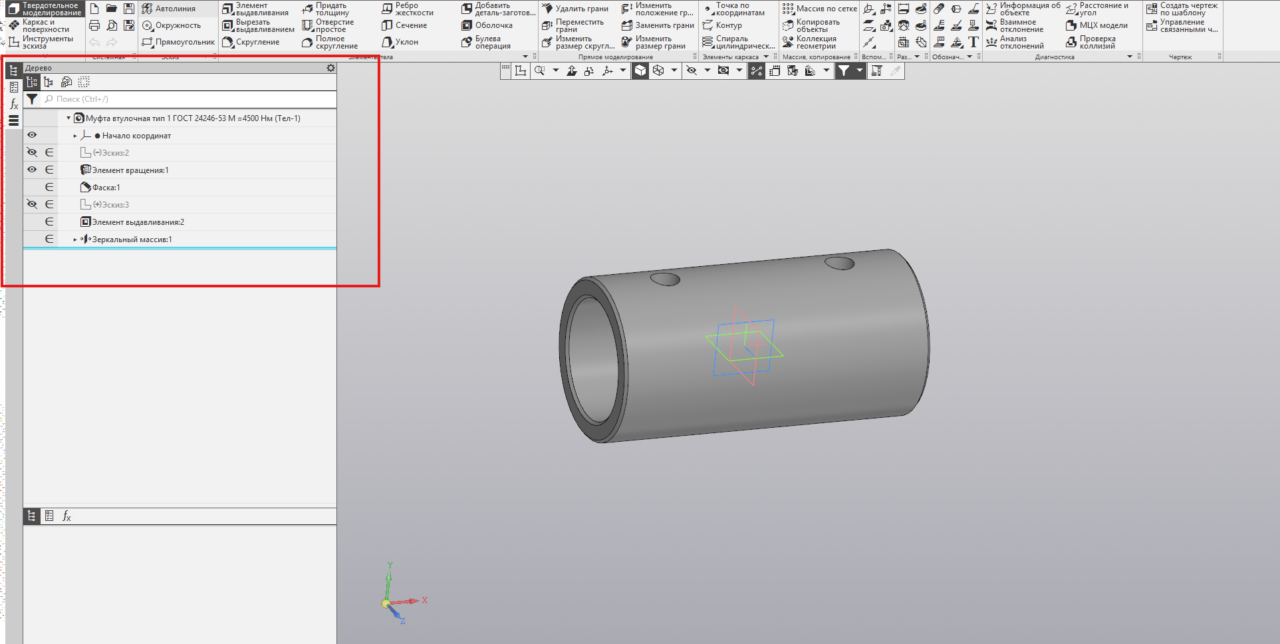Collapse the Муфта втулочная root node
Screen dimensions: 1280x644
tap(68, 118)
